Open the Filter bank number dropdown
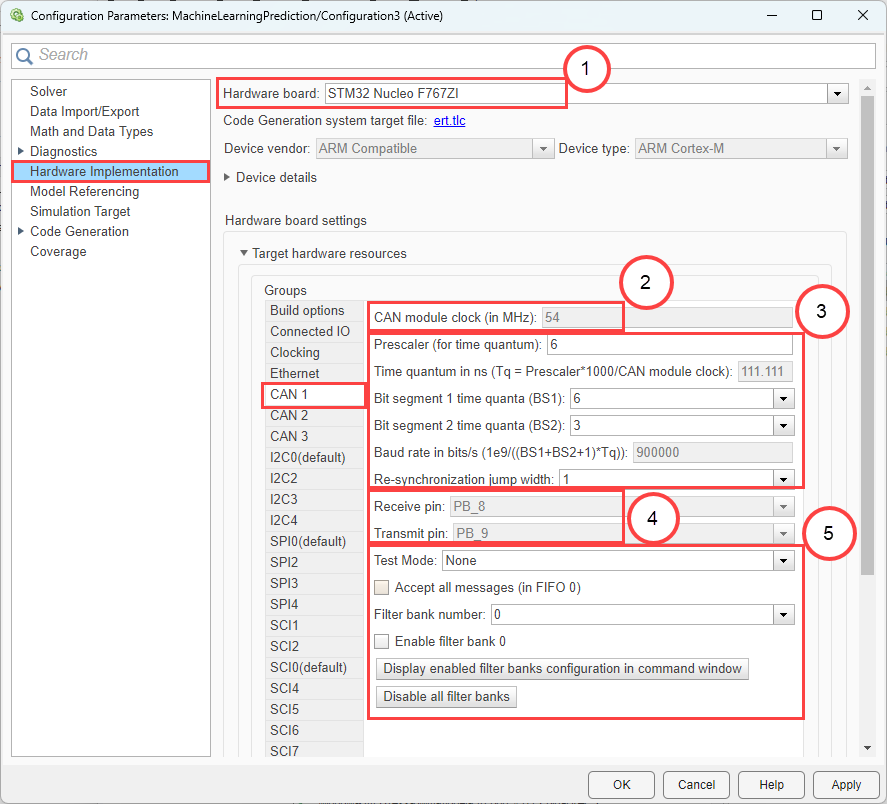Image resolution: width=887 pixels, height=804 pixels. (783, 614)
